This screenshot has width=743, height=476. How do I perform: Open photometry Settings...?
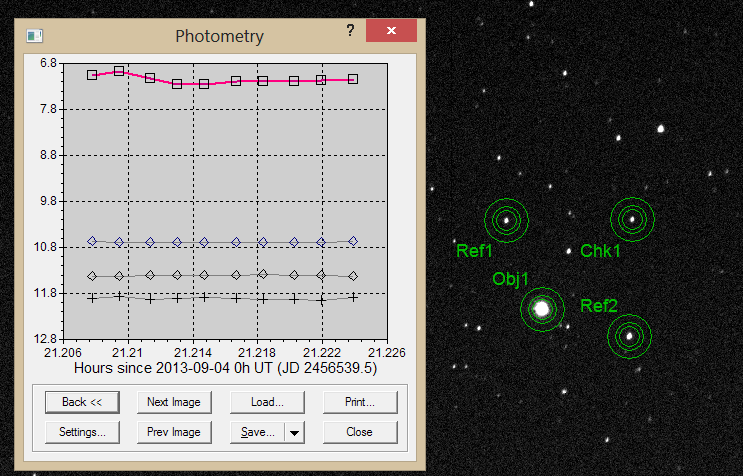coord(82,433)
